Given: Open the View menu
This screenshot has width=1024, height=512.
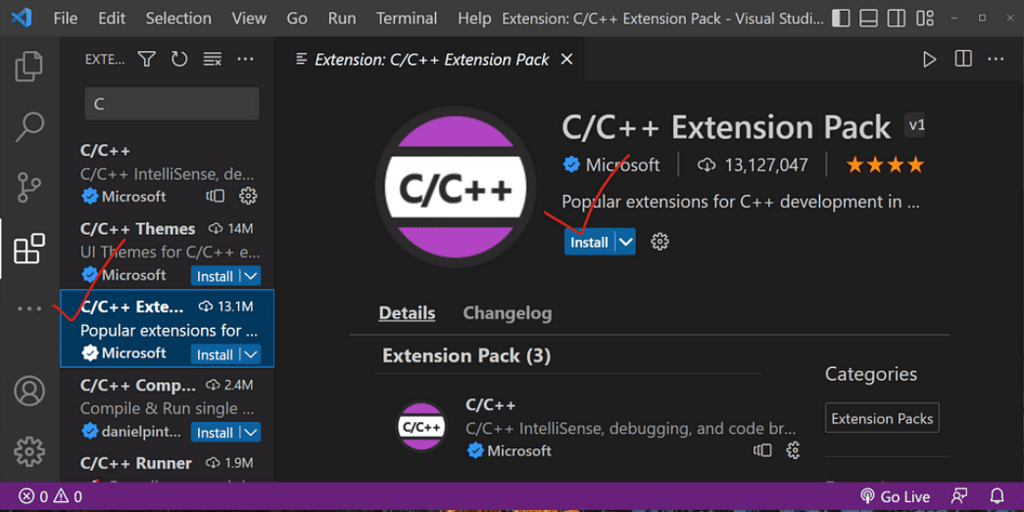Looking at the screenshot, I should pos(249,18).
